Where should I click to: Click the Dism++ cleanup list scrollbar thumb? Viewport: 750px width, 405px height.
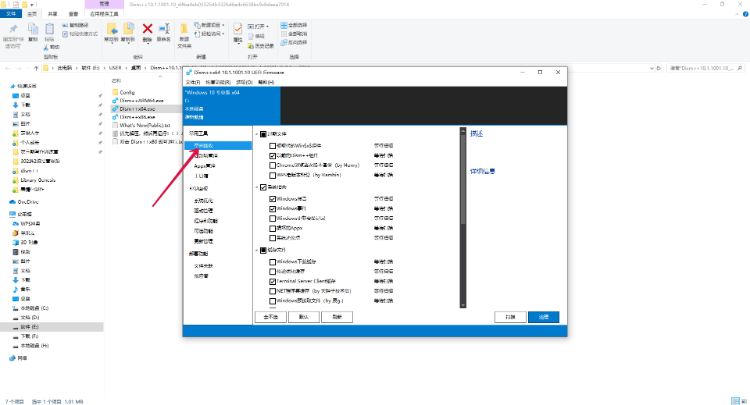463,179
